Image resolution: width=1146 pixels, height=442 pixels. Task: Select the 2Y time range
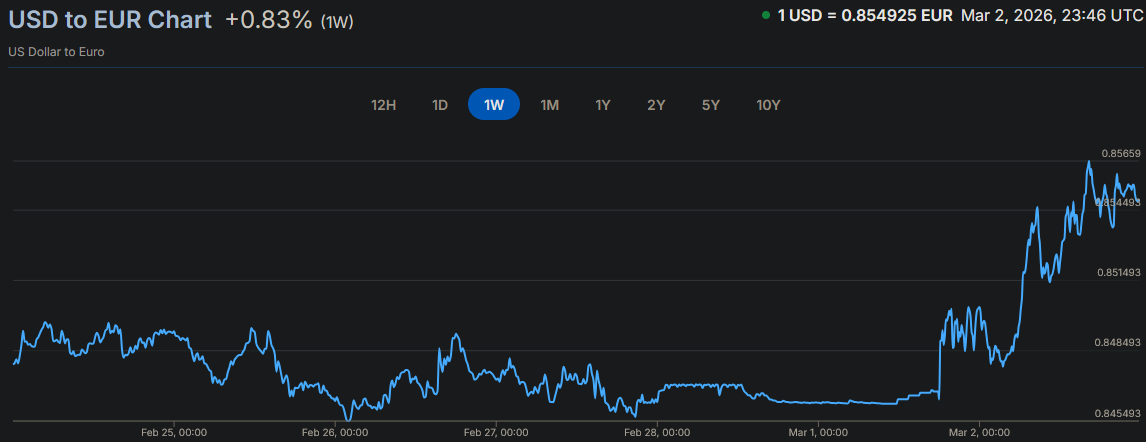(x=656, y=105)
